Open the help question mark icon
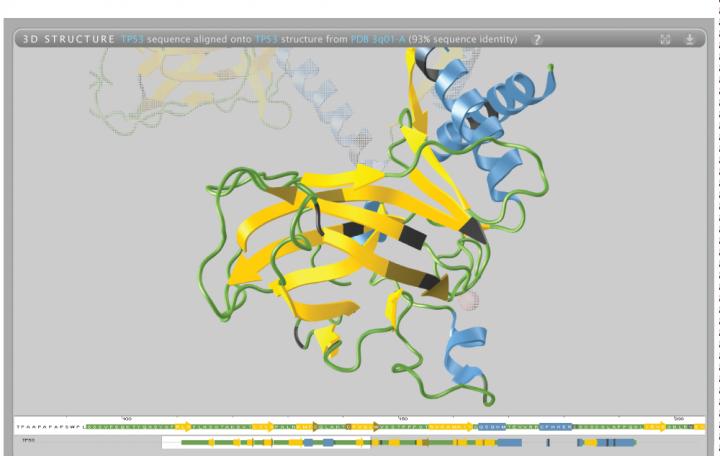This screenshot has height=456, width=720. tap(536, 39)
